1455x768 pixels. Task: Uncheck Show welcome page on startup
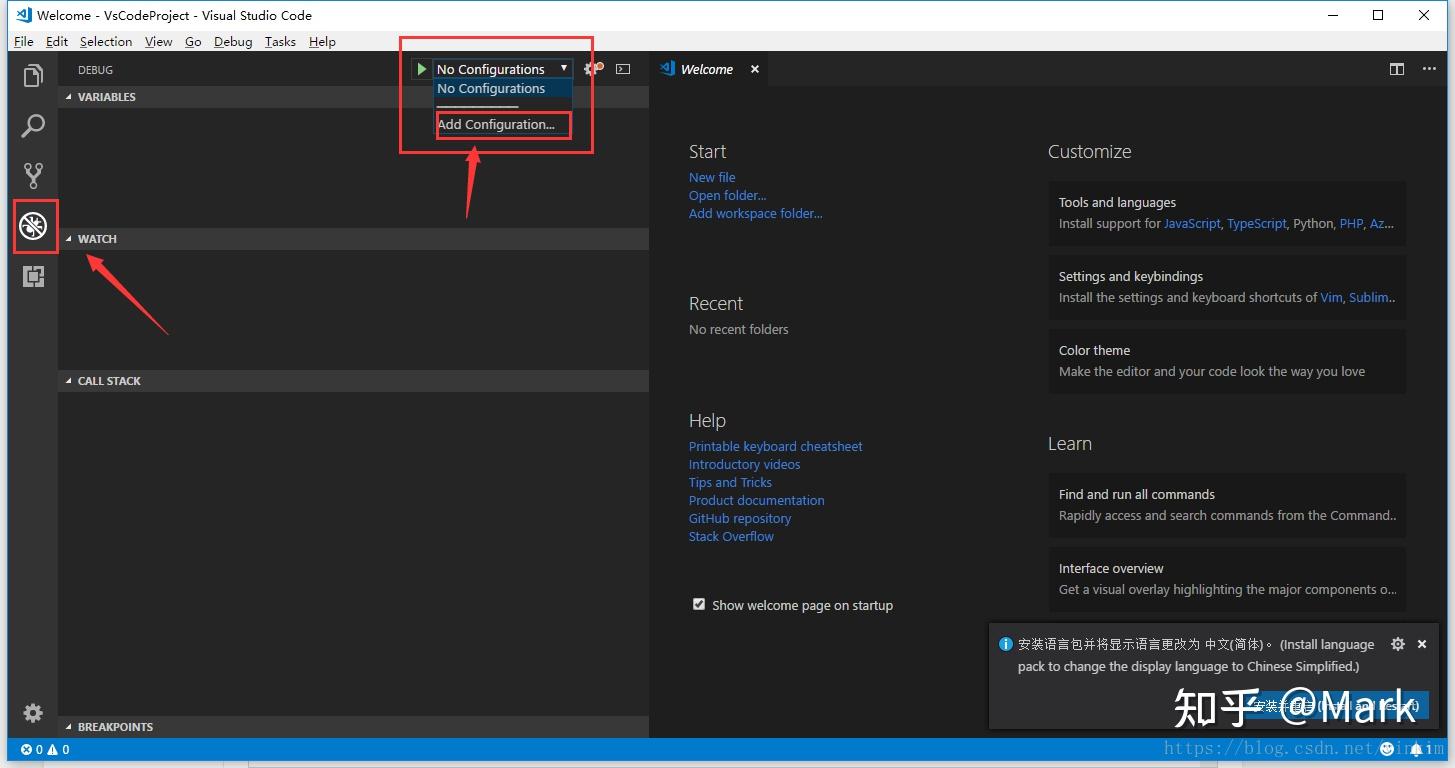tap(699, 605)
